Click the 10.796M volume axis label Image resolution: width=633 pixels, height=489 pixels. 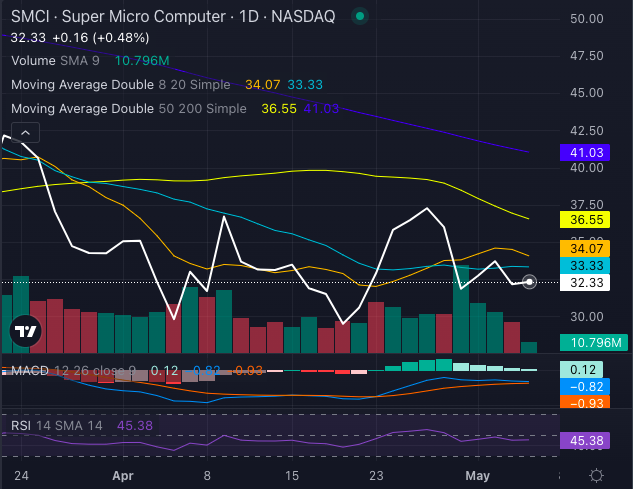coord(594,342)
